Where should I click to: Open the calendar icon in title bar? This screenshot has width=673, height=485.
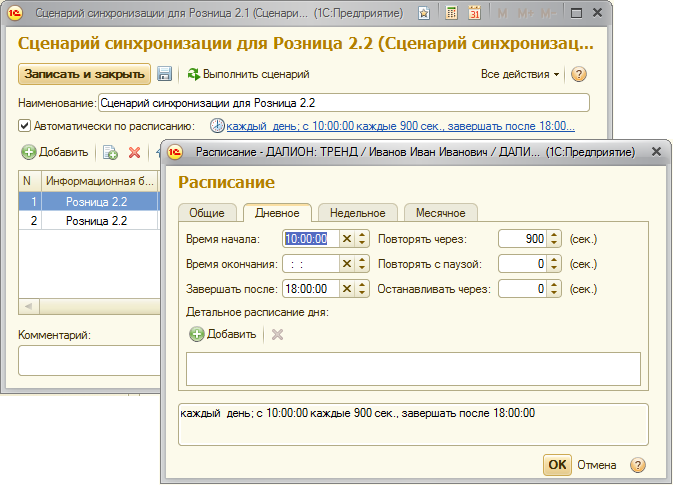474,13
